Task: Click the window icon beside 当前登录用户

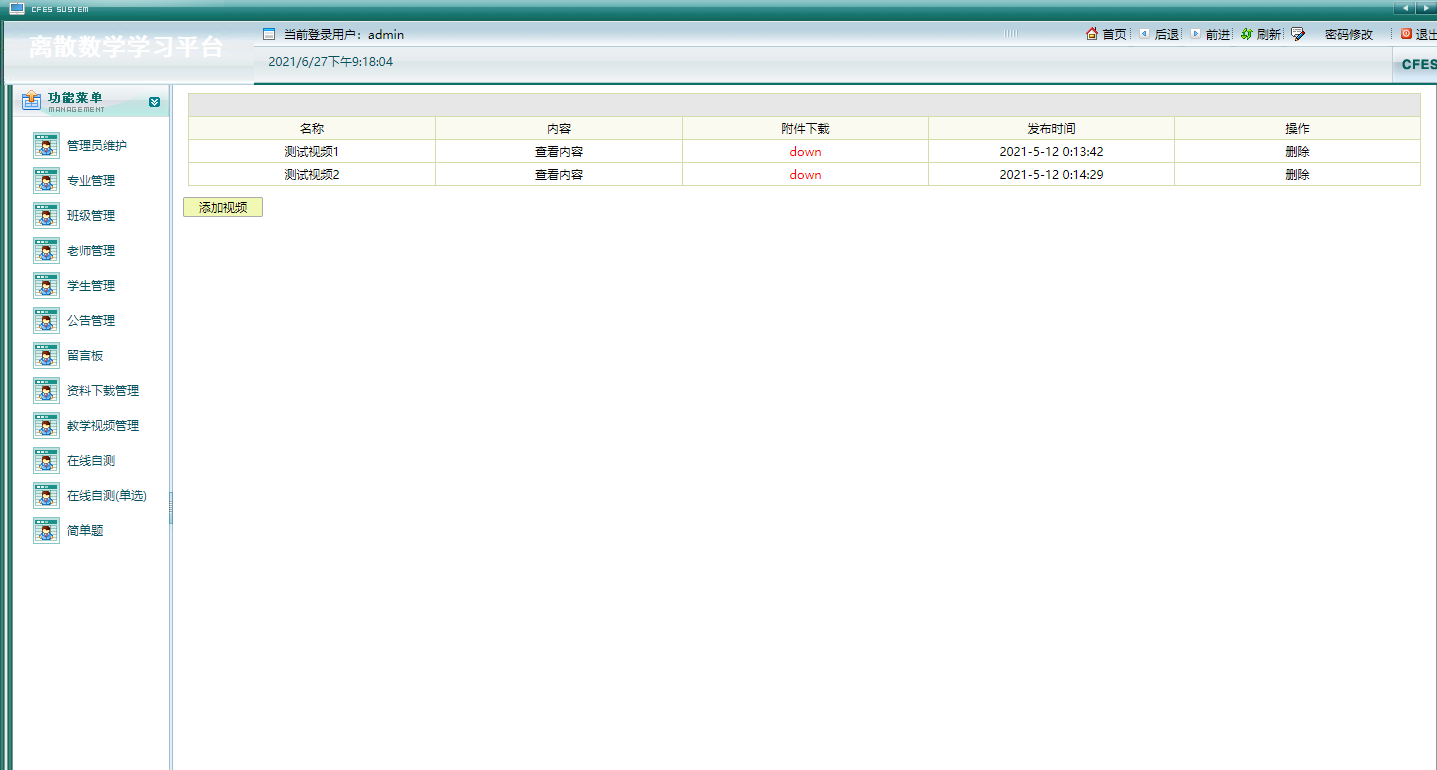Action: click(268, 34)
